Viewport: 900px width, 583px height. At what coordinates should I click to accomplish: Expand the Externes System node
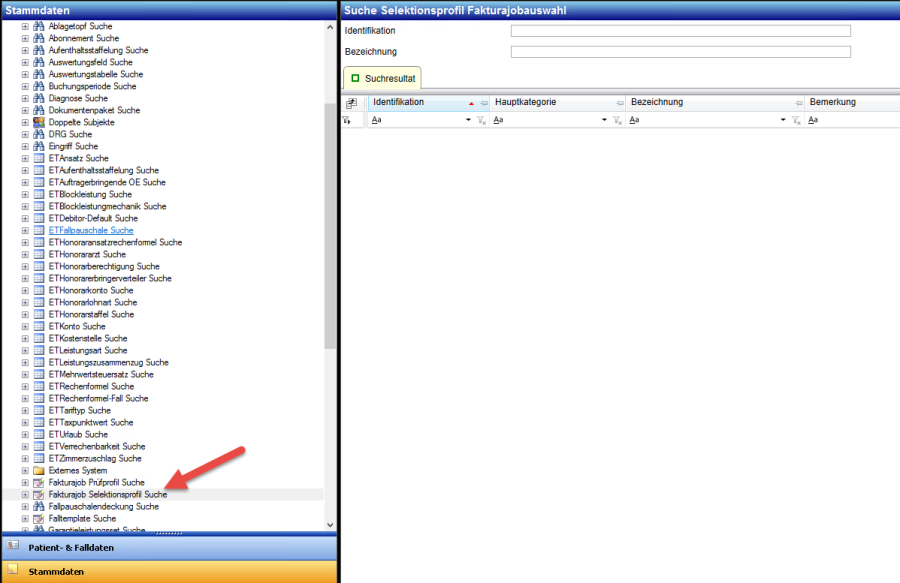click(x=25, y=471)
